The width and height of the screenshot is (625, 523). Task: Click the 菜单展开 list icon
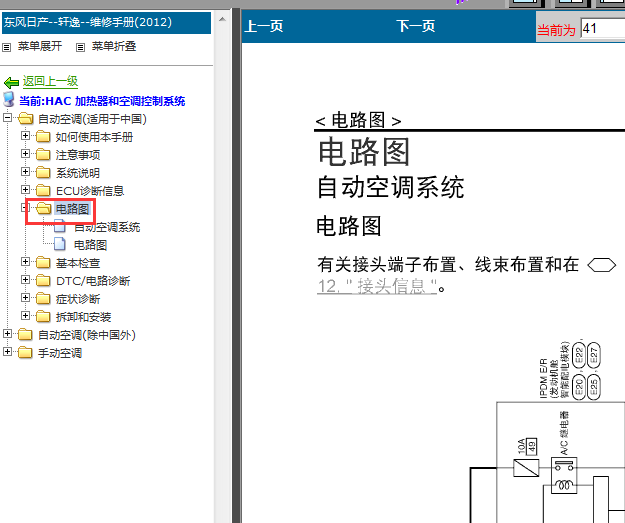[7, 47]
